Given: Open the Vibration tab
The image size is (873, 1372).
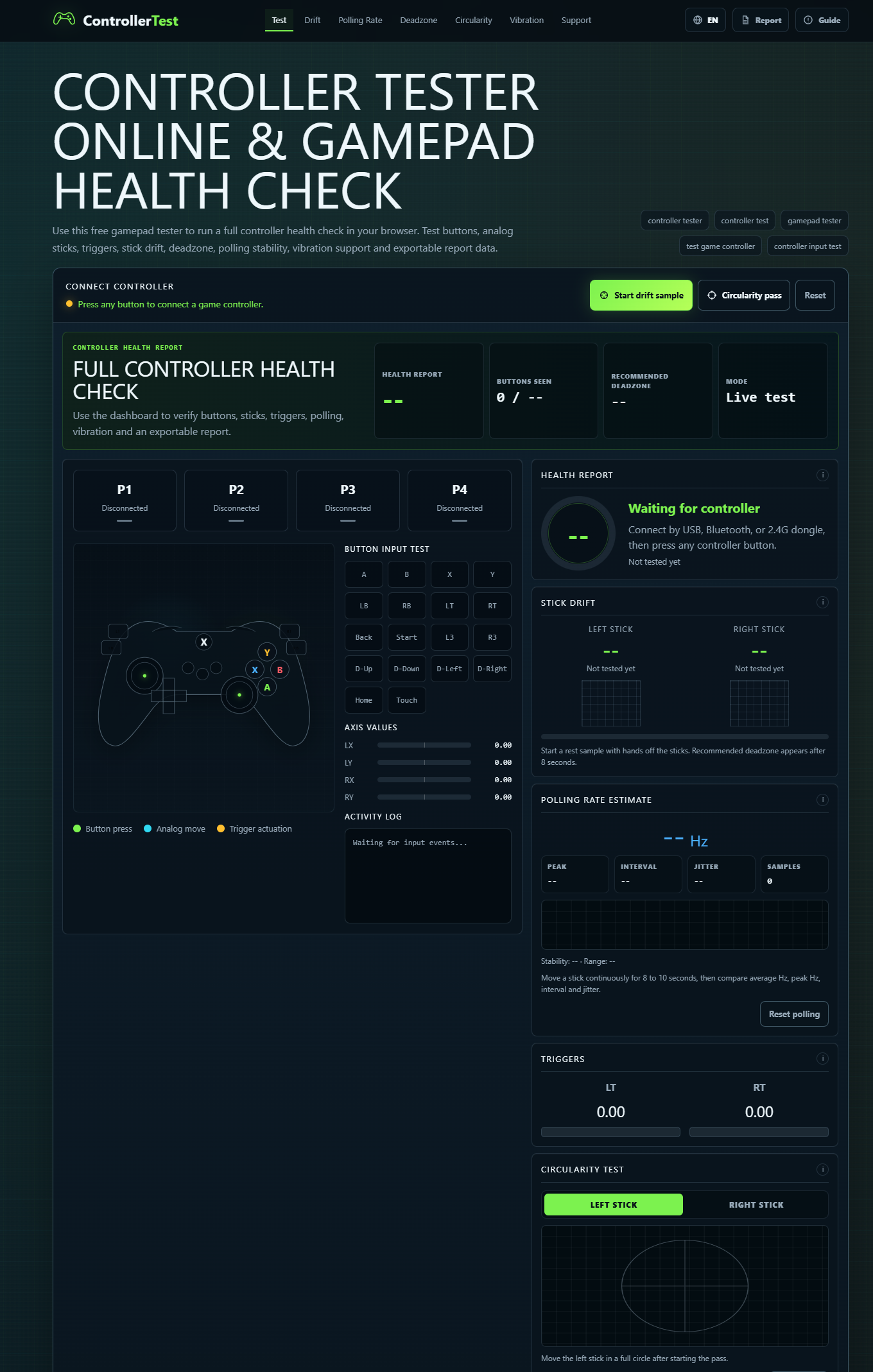Looking at the screenshot, I should 526,20.
